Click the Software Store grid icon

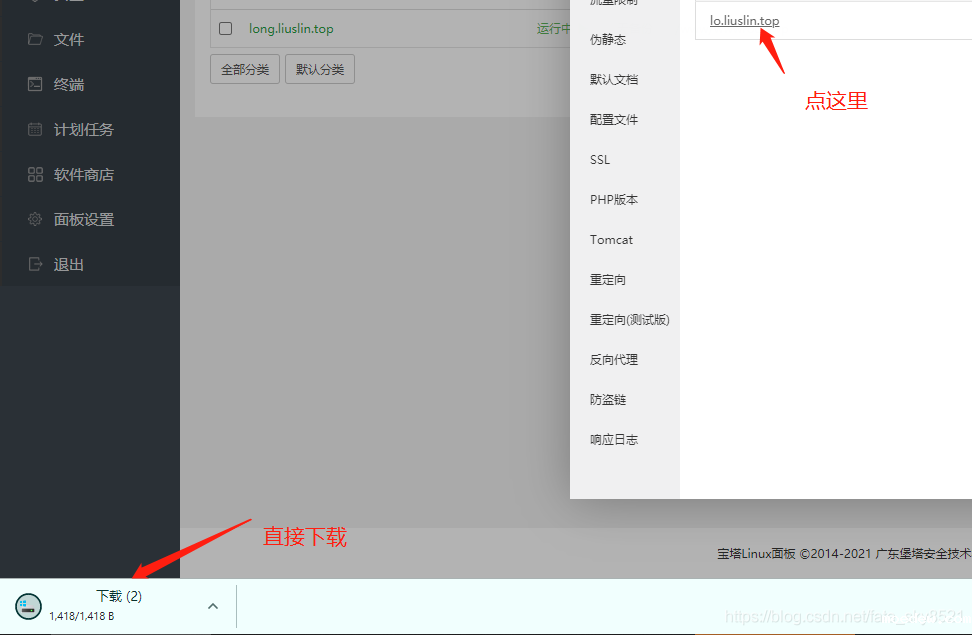tap(35, 175)
